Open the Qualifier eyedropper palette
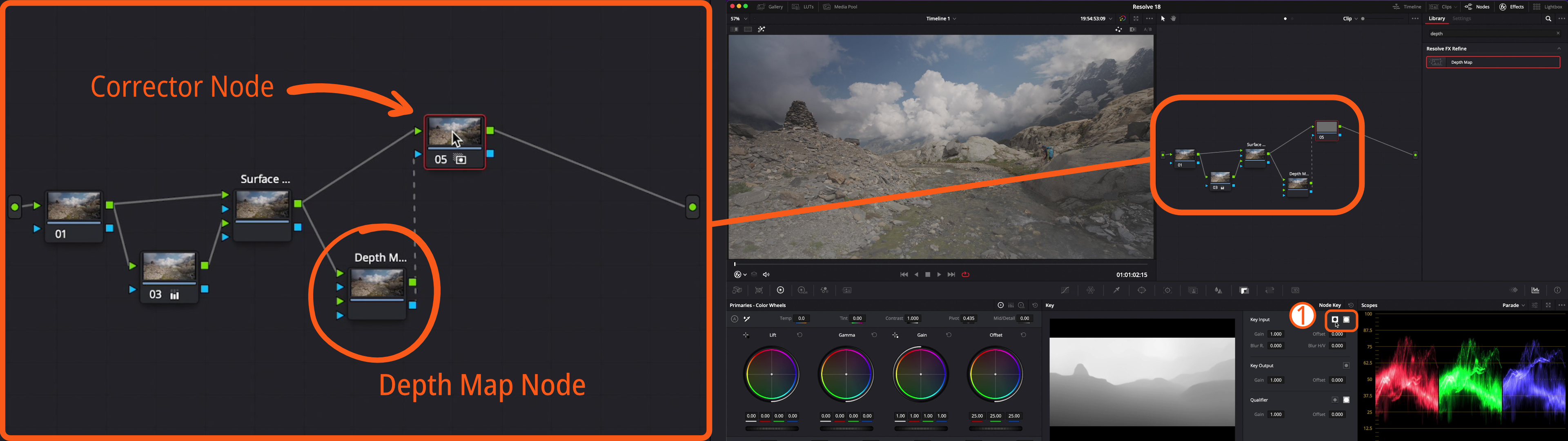The width and height of the screenshot is (1568, 441). pos(1116,291)
